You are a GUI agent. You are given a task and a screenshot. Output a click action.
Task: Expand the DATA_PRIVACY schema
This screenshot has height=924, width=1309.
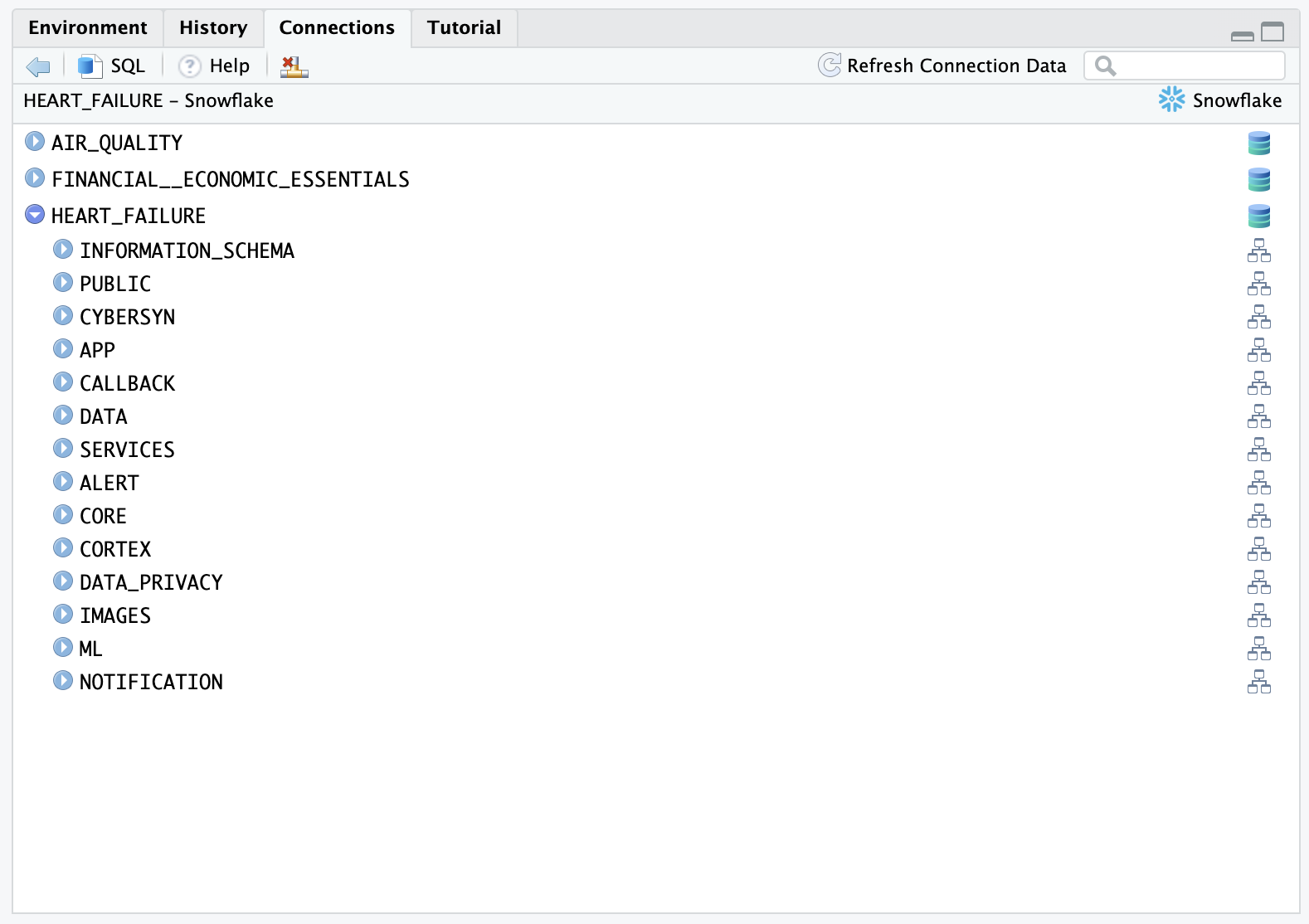point(63,581)
